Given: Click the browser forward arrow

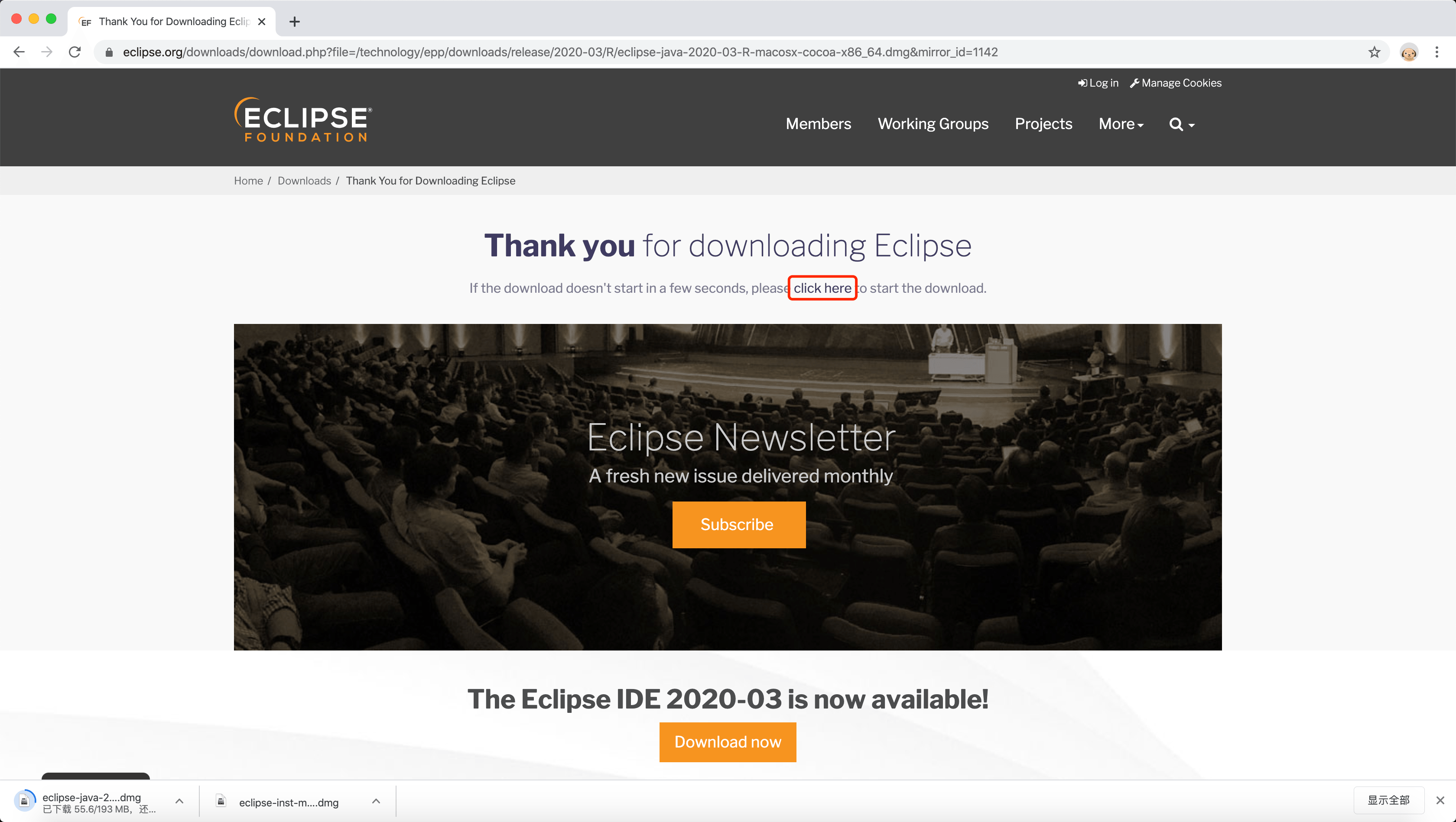Looking at the screenshot, I should 47,52.
